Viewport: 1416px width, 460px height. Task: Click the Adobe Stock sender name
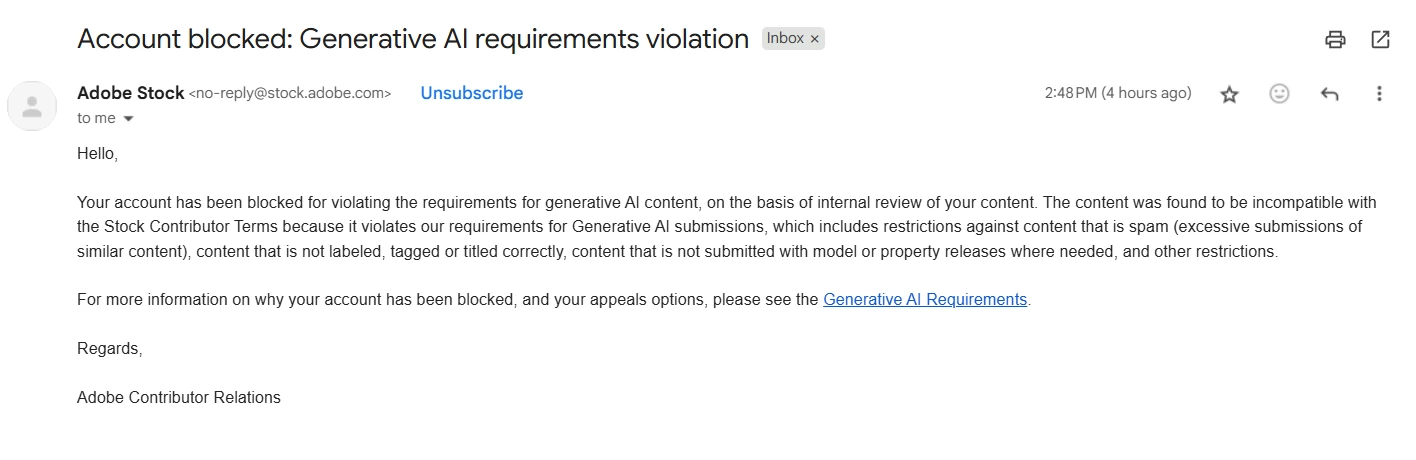click(130, 93)
